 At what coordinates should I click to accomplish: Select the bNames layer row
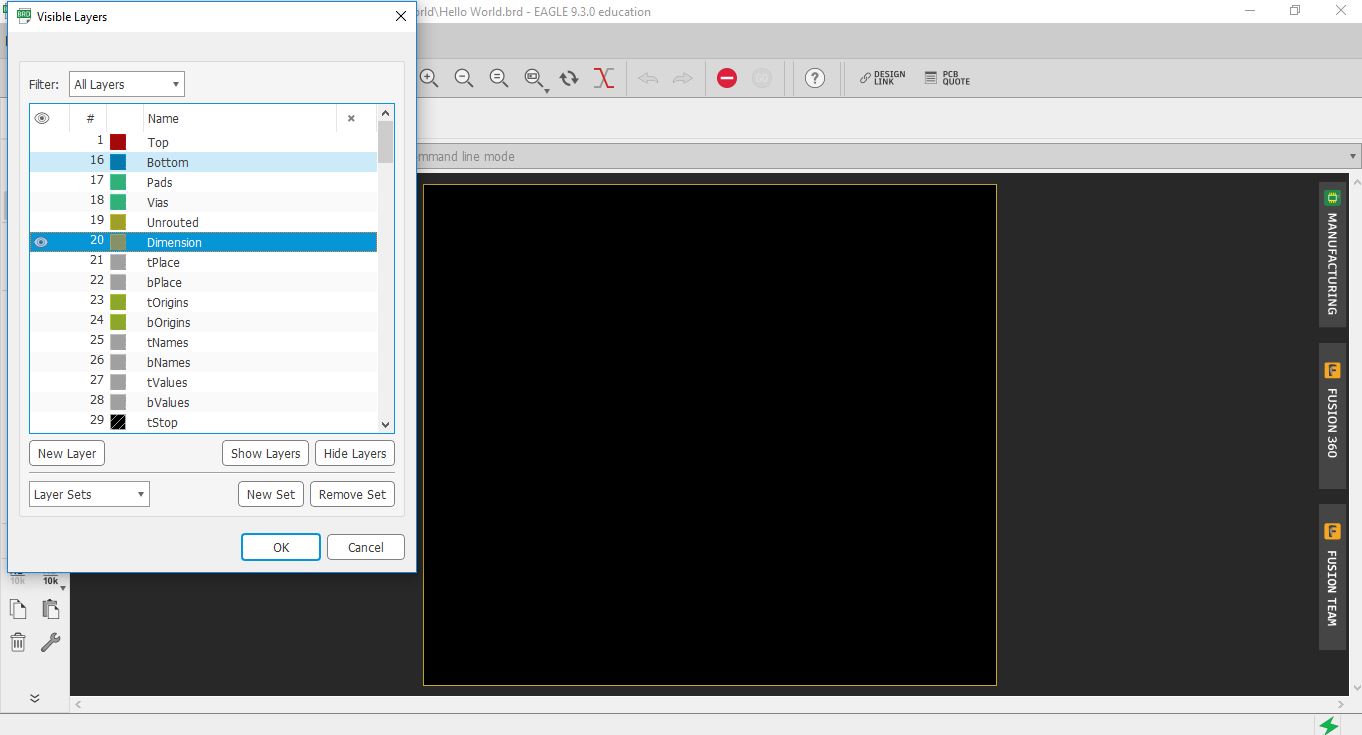203,362
